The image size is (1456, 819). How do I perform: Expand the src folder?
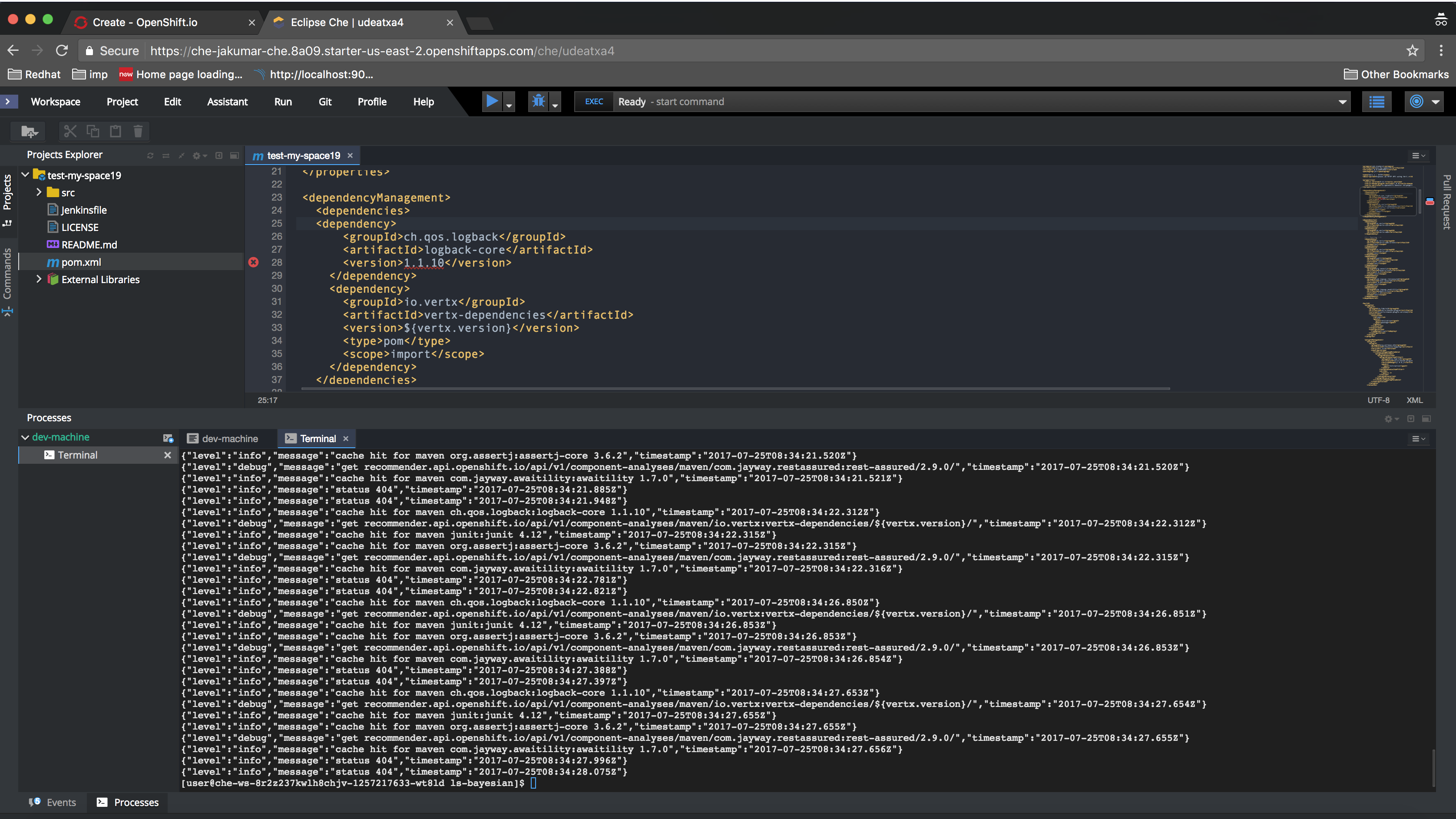click(38, 192)
